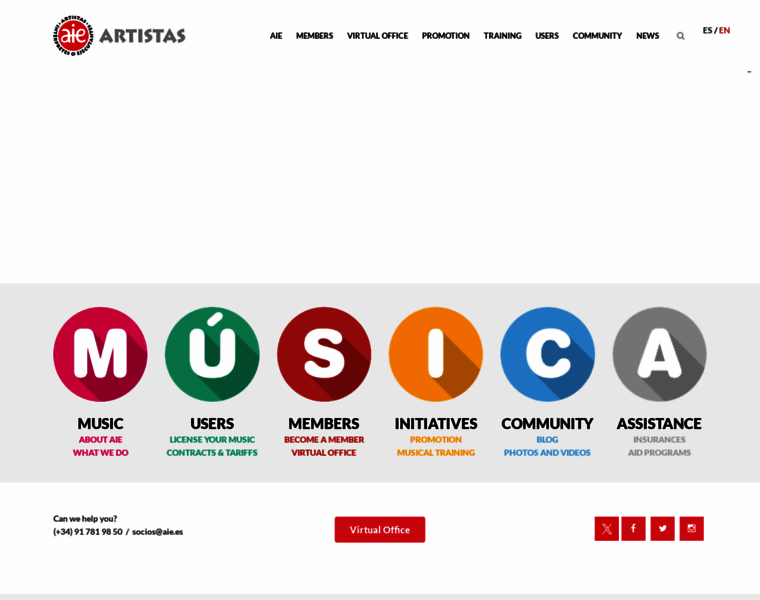Screen dimensions: 760x600
Task: Open the News menu item
Action: tap(648, 36)
